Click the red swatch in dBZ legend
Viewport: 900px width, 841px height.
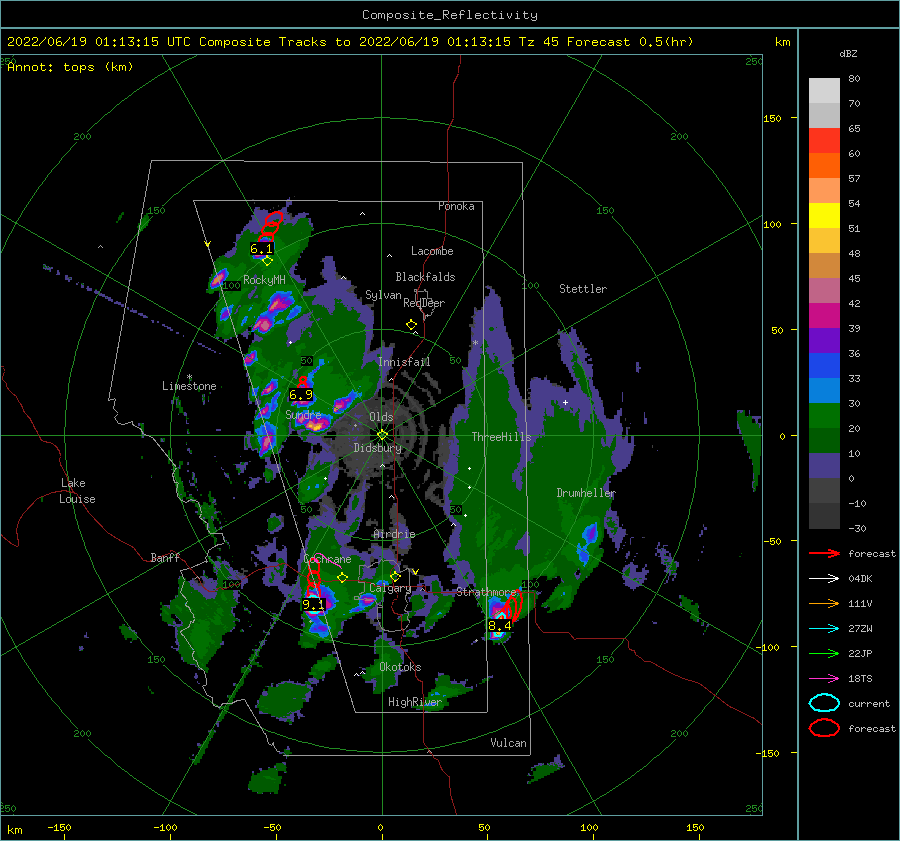pyautogui.click(x=824, y=141)
